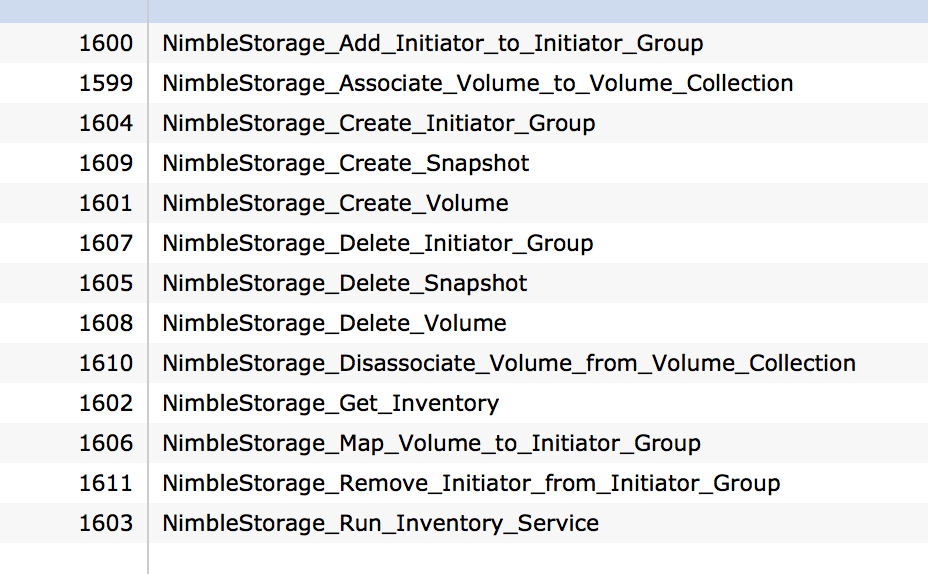Click NimbleStorage_Get_Inventory workflow name

pyautogui.click(x=330, y=404)
